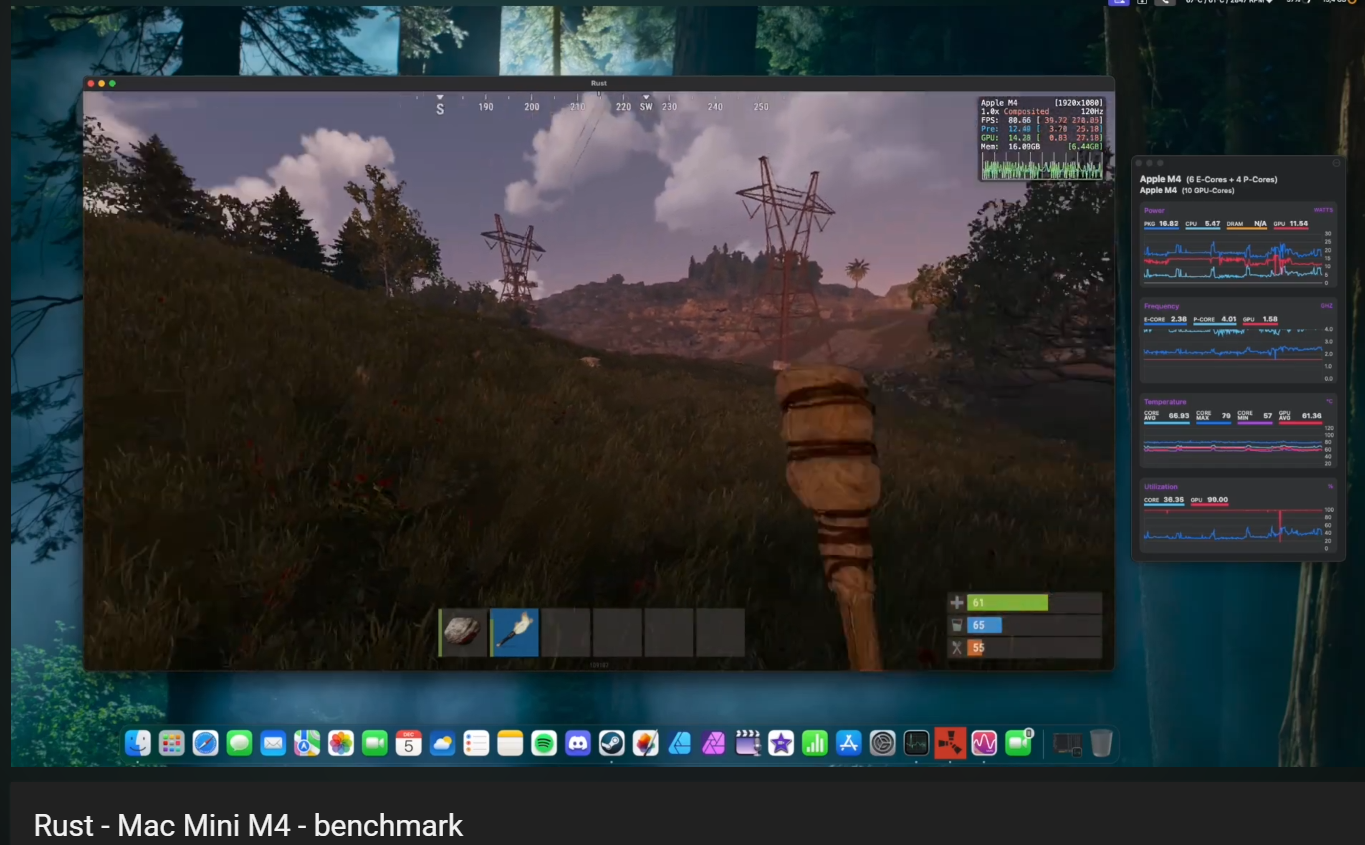
Task: Click the Temperature section heading
Action: pos(1165,402)
